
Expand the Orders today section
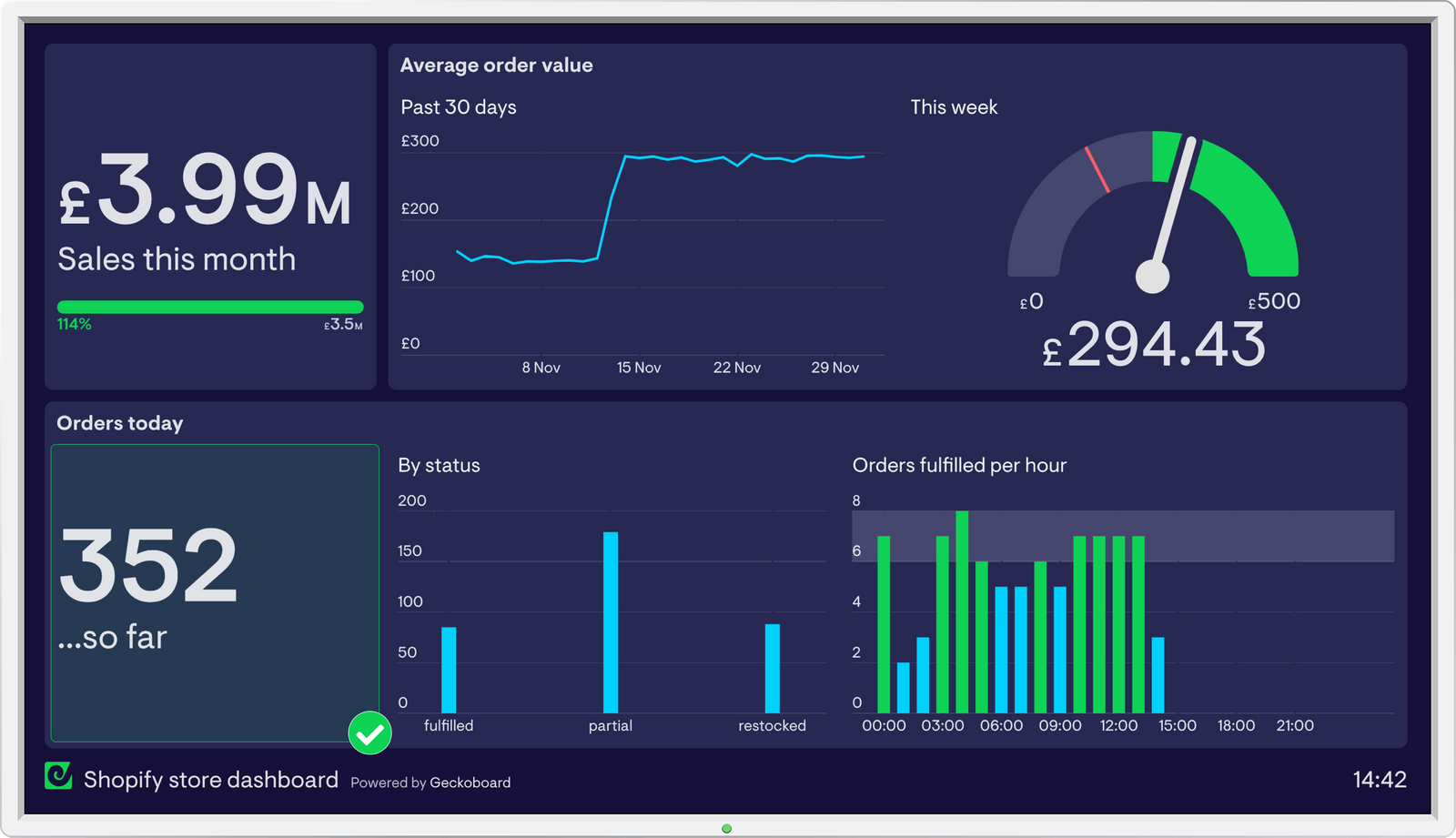point(119,423)
